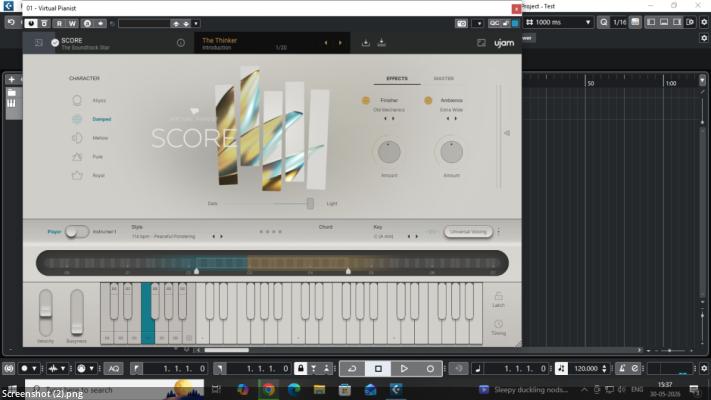Click the save preset icon
Screen dimensions: 711x400
[x=381, y=43]
